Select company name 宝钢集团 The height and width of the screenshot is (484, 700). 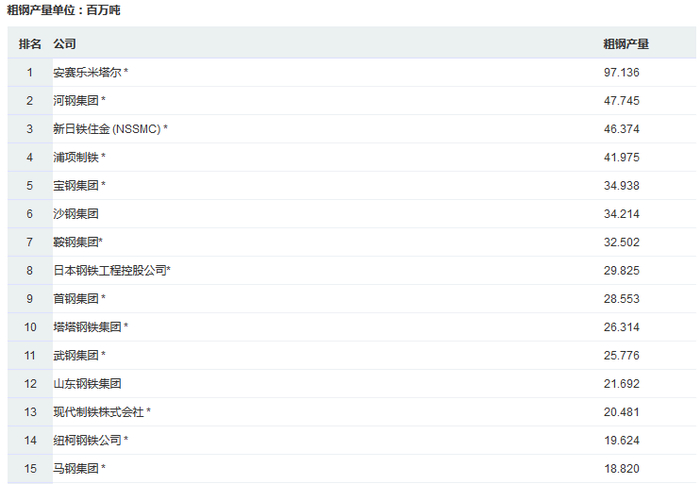tap(76, 185)
